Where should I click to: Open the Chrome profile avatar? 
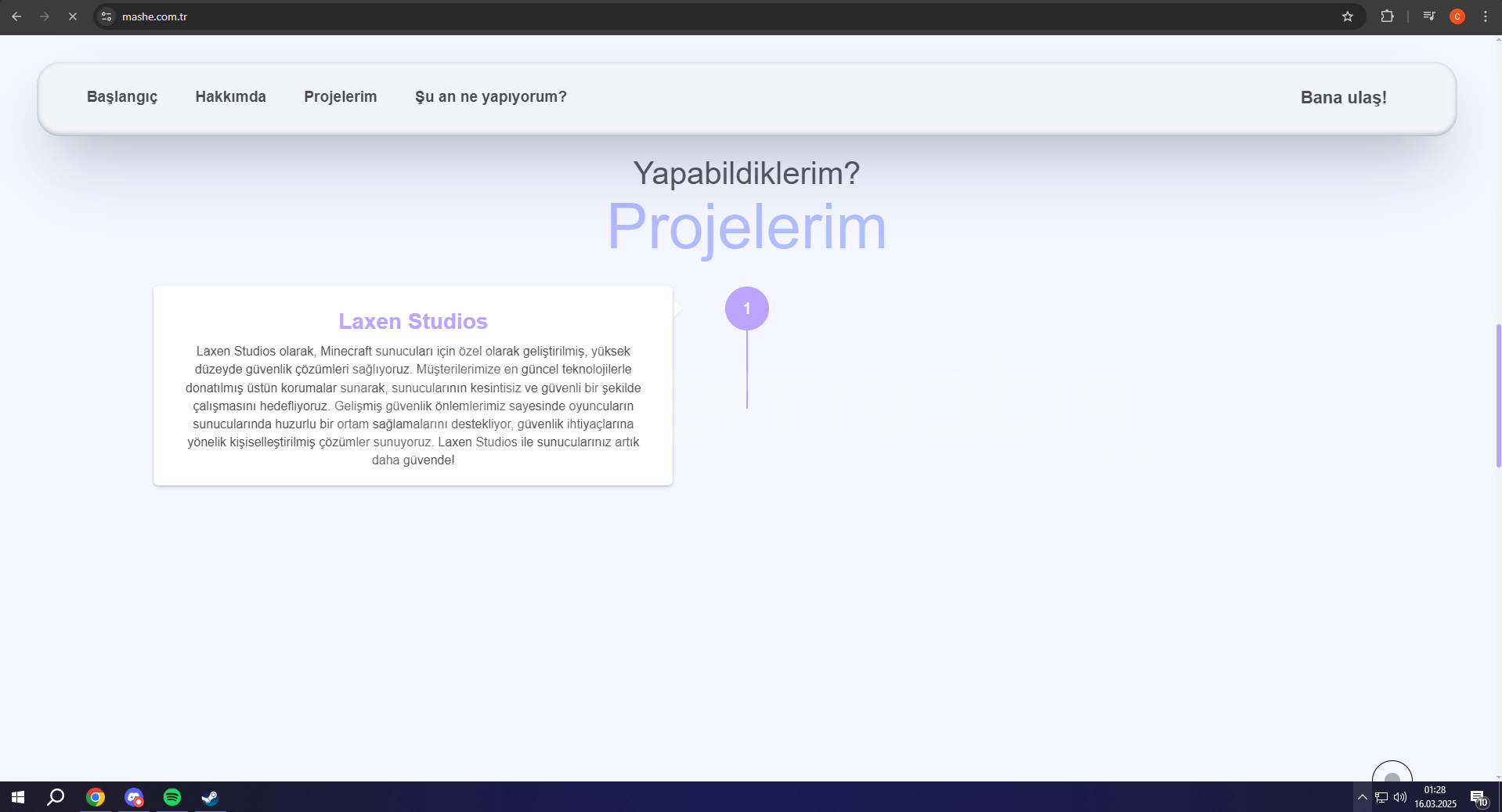click(x=1457, y=16)
